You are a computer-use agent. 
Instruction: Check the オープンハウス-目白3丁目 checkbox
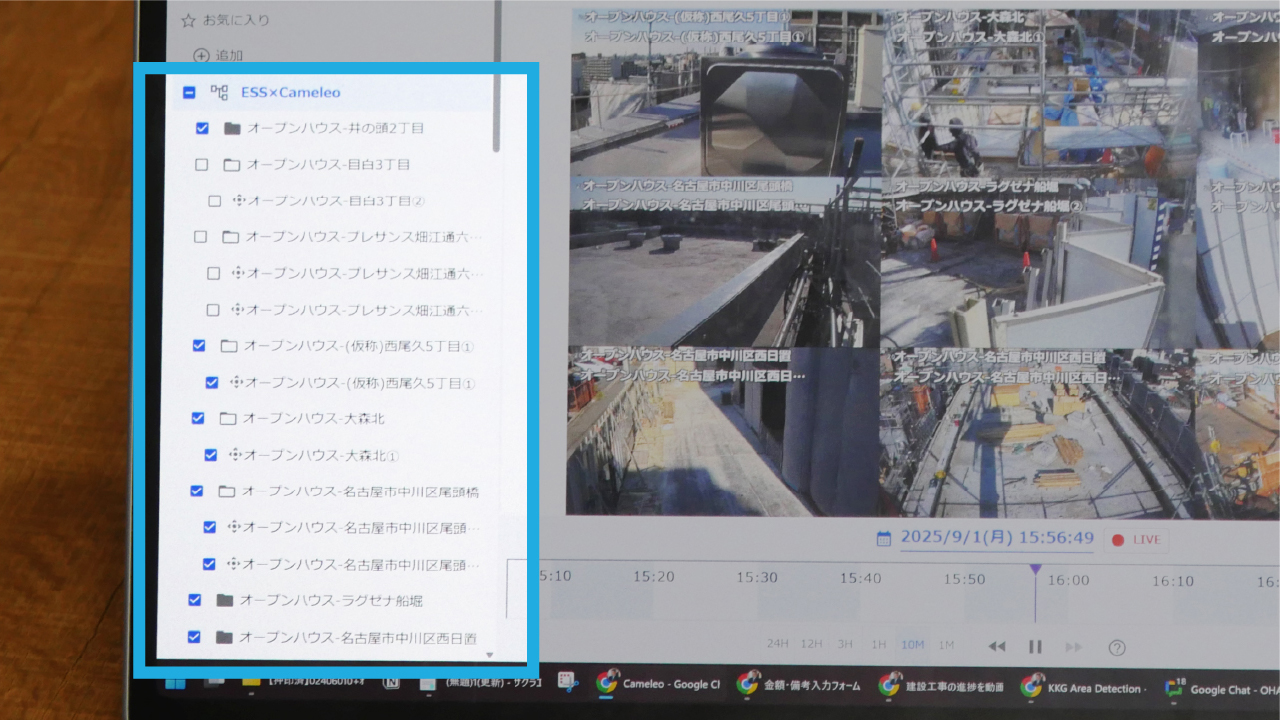pos(200,164)
